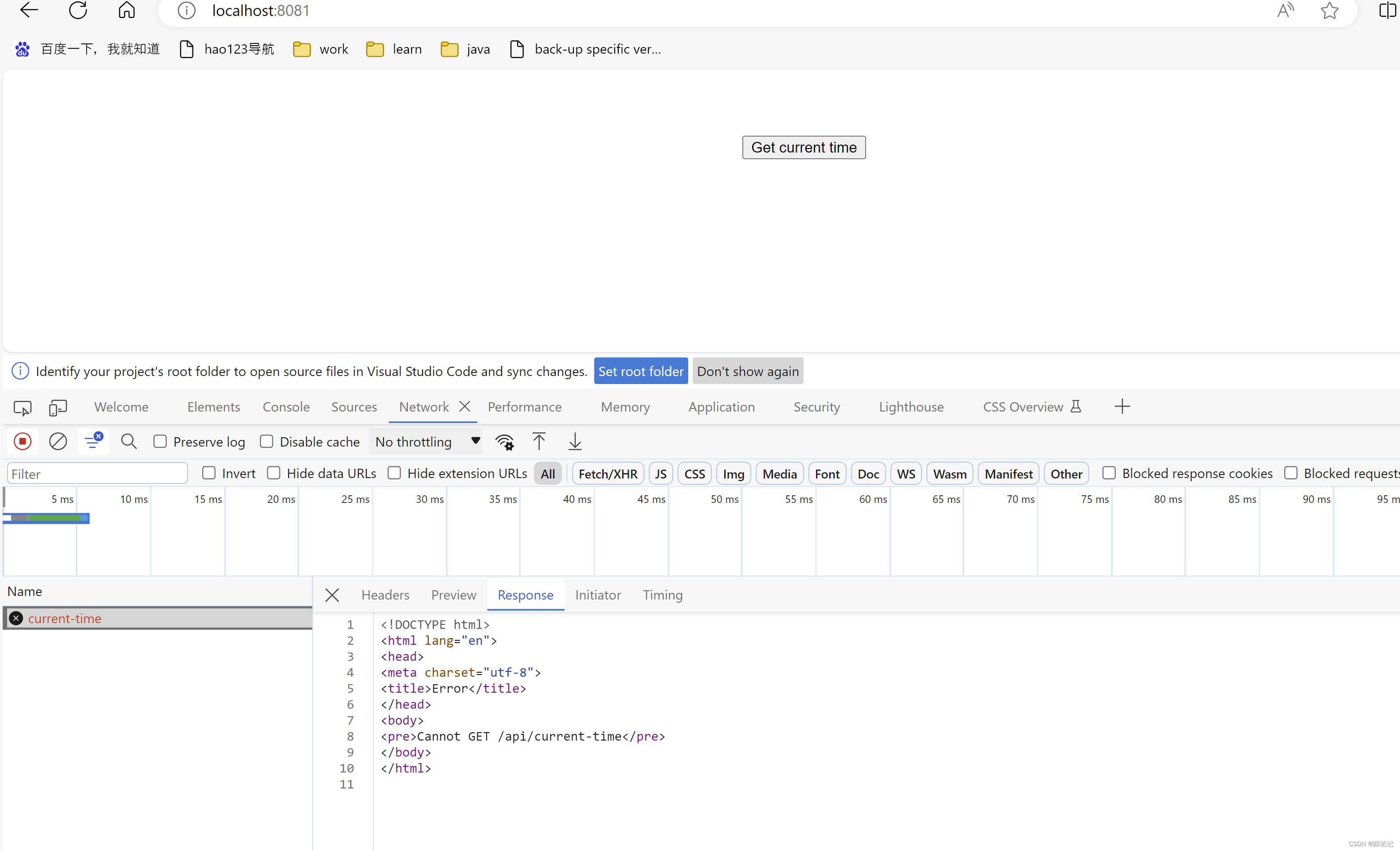Select the Fetch/XHR filter option
Viewport: 1400px width, 851px height.
click(607, 473)
